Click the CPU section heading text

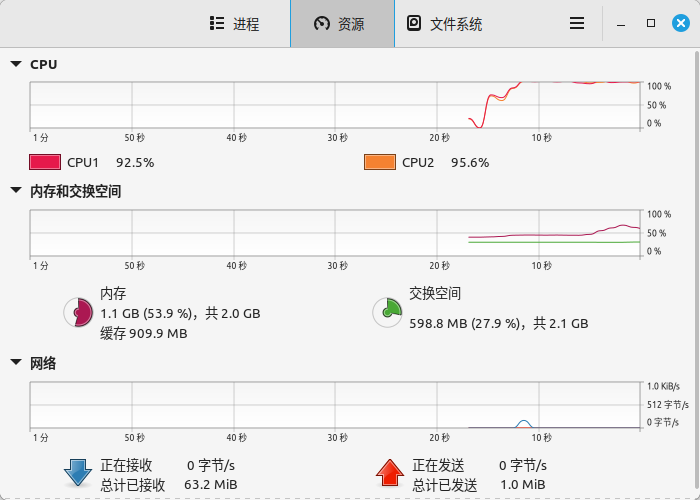click(x=44, y=65)
